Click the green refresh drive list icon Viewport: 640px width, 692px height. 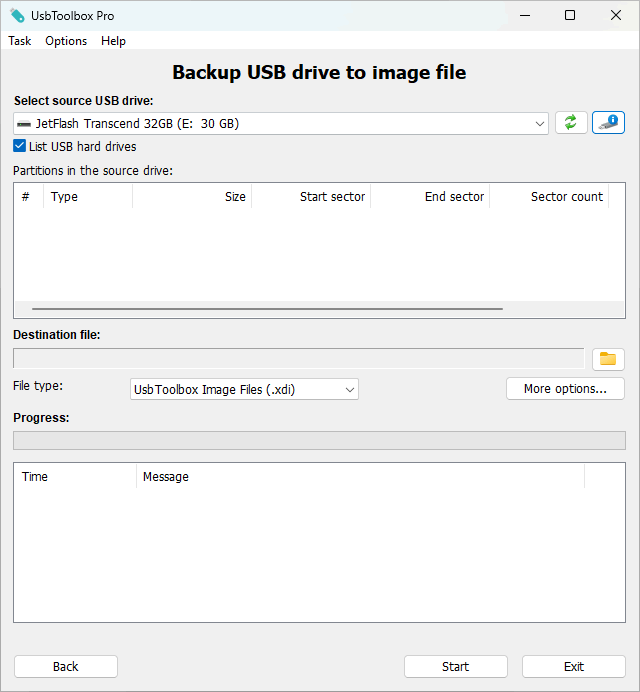click(571, 122)
